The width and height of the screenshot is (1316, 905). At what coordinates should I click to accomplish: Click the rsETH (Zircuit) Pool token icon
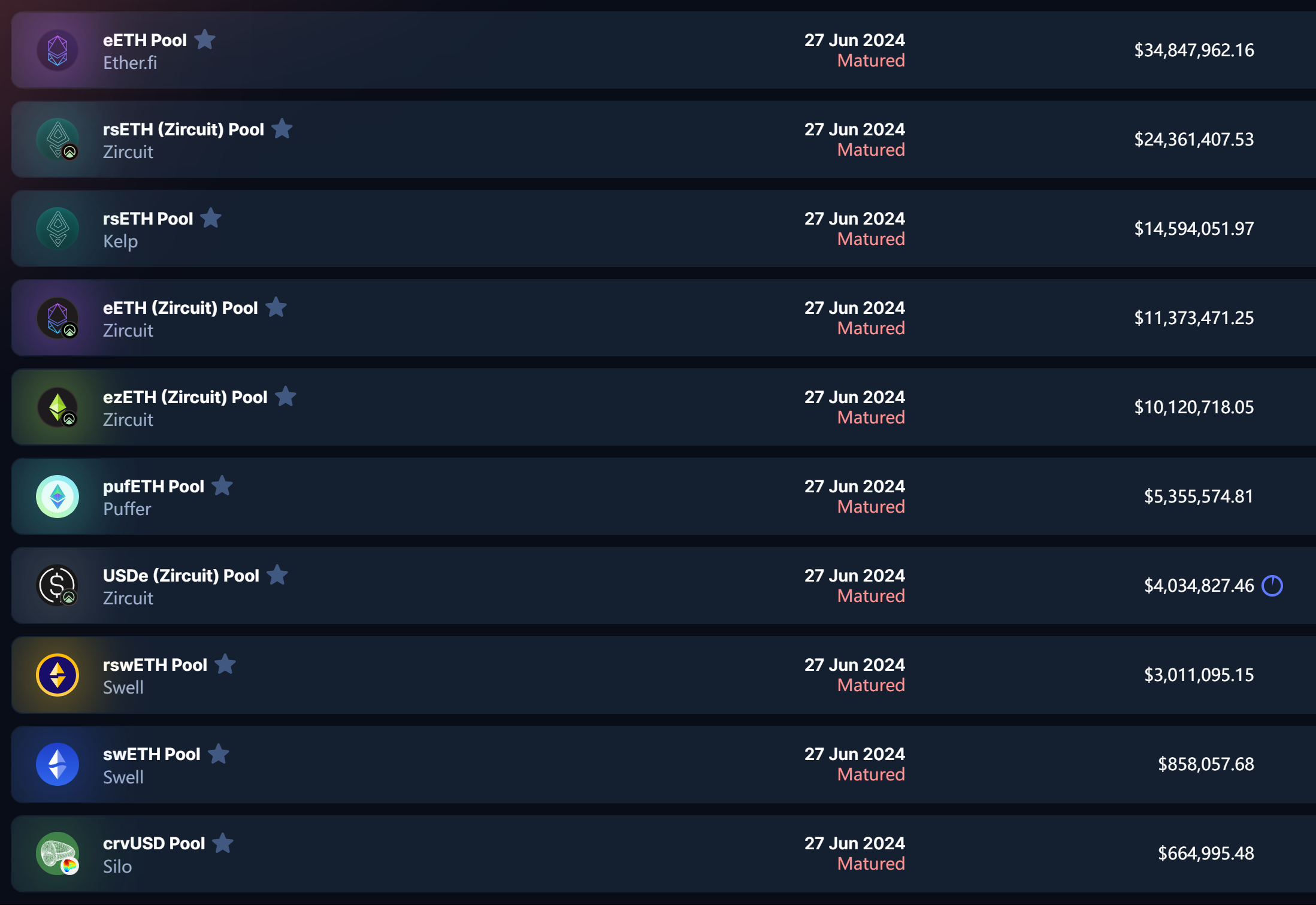click(58, 140)
